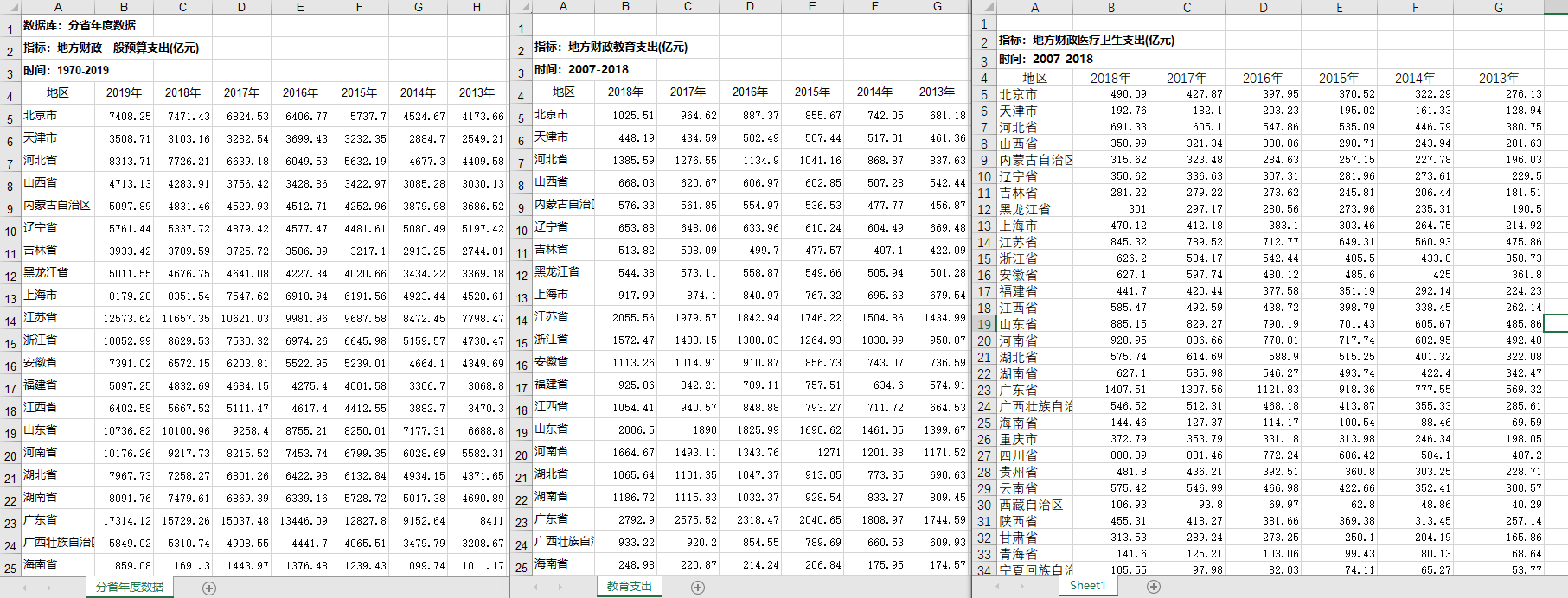Select the 7408.25 cell for 北京市
The width and height of the screenshot is (1568, 598).
tap(124, 116)
